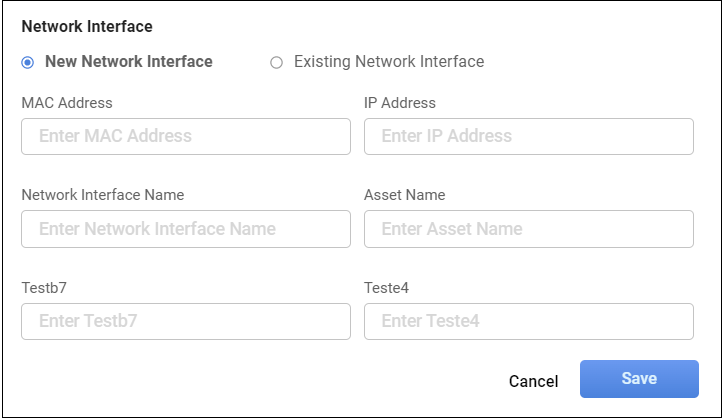Click the Network Interface Name text box
This screenshot has width=722, height=419.
tap(186, 229)
